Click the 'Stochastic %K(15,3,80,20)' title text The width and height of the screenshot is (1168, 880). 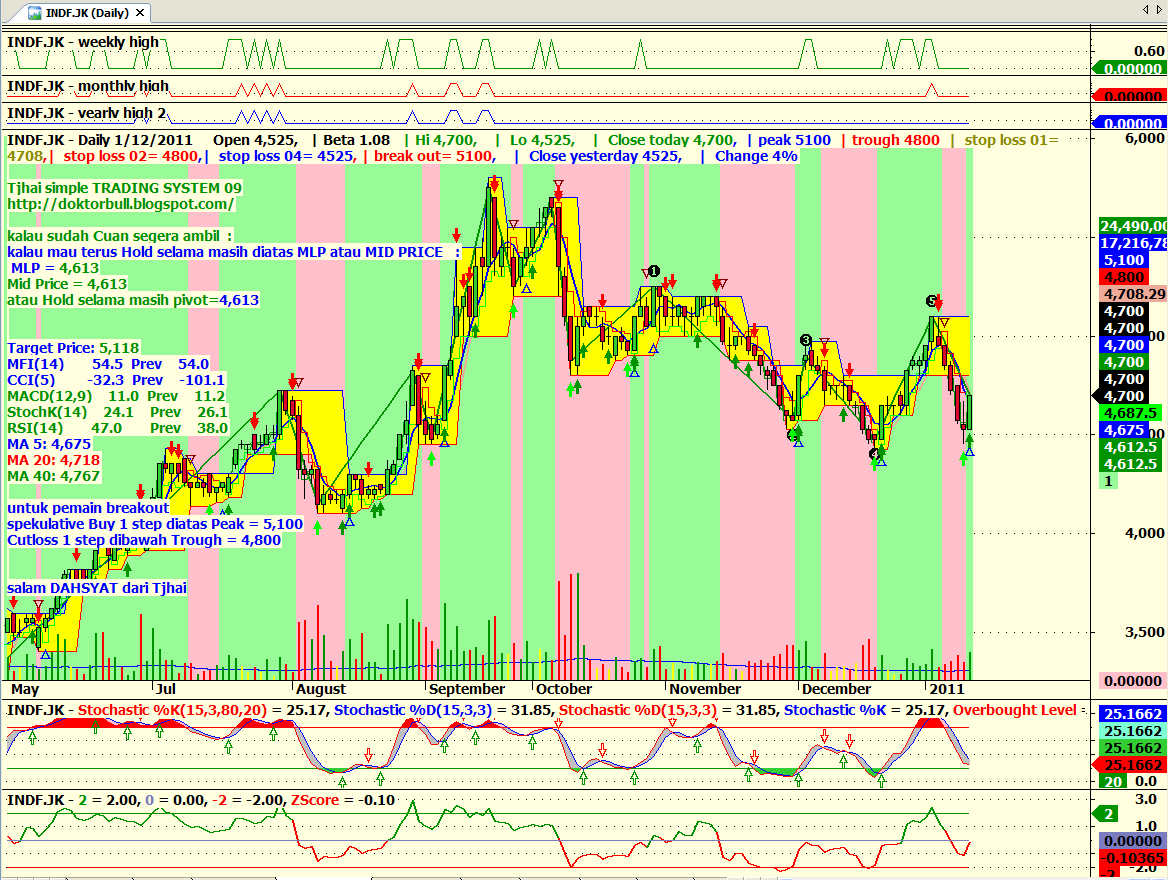point(172,710)
